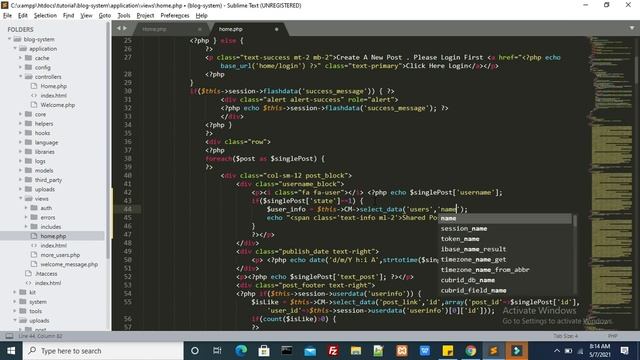Collapse the controllers folder
This screenshot has height=360, width=640.
click(20, 77)
